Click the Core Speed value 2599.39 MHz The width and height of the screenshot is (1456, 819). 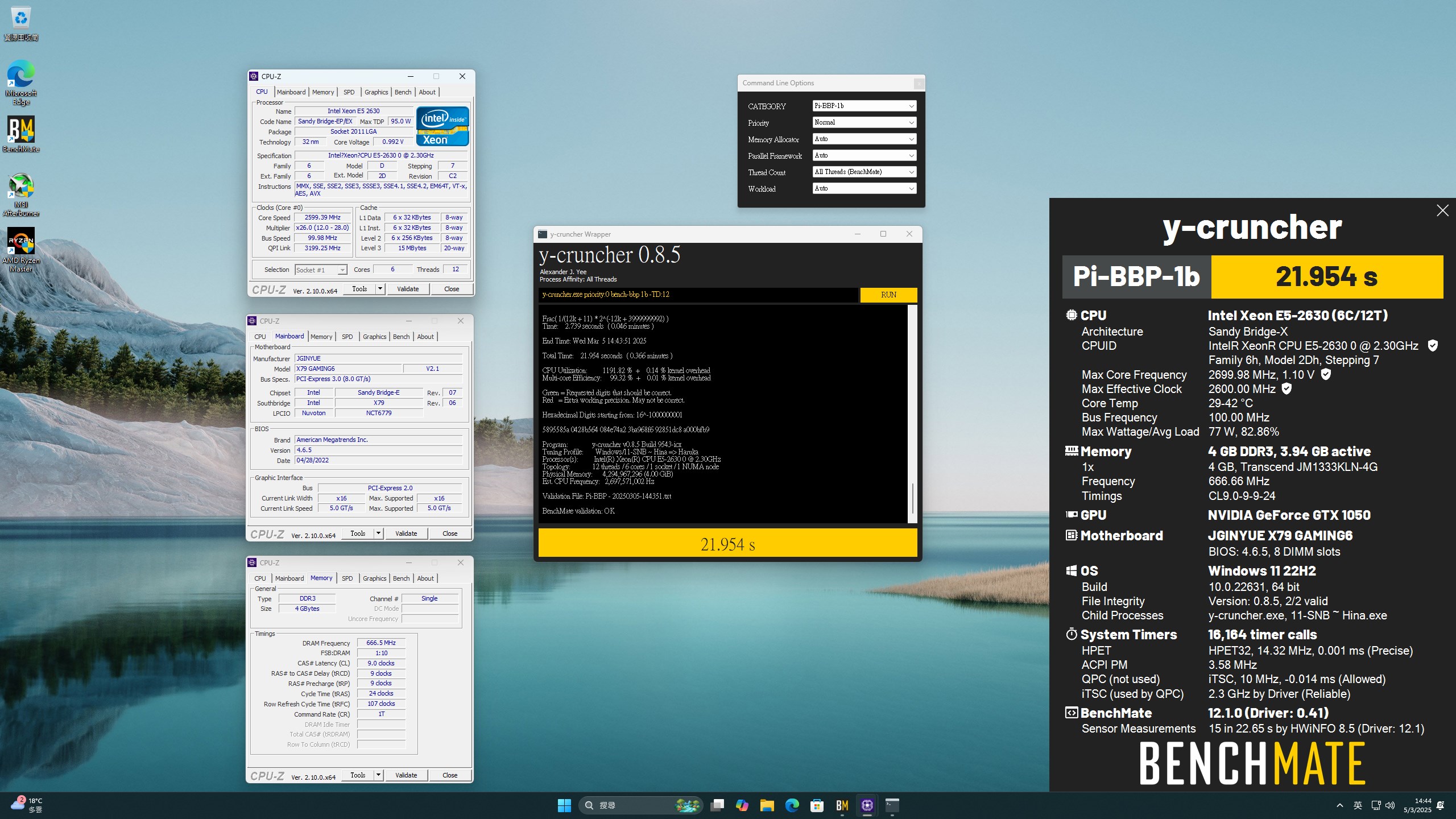(x=322, y=217)
